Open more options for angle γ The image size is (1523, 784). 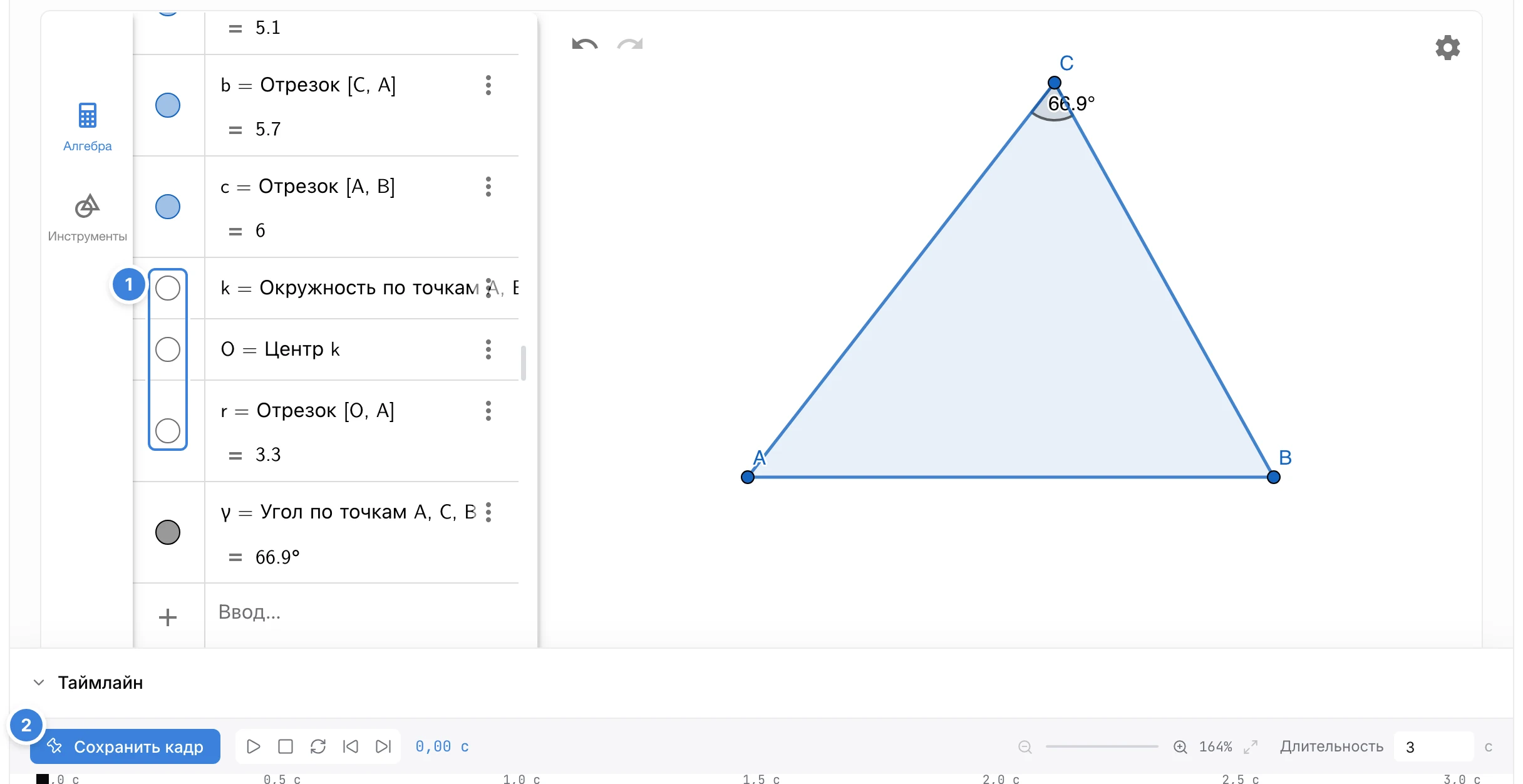(x=488, y=512)
